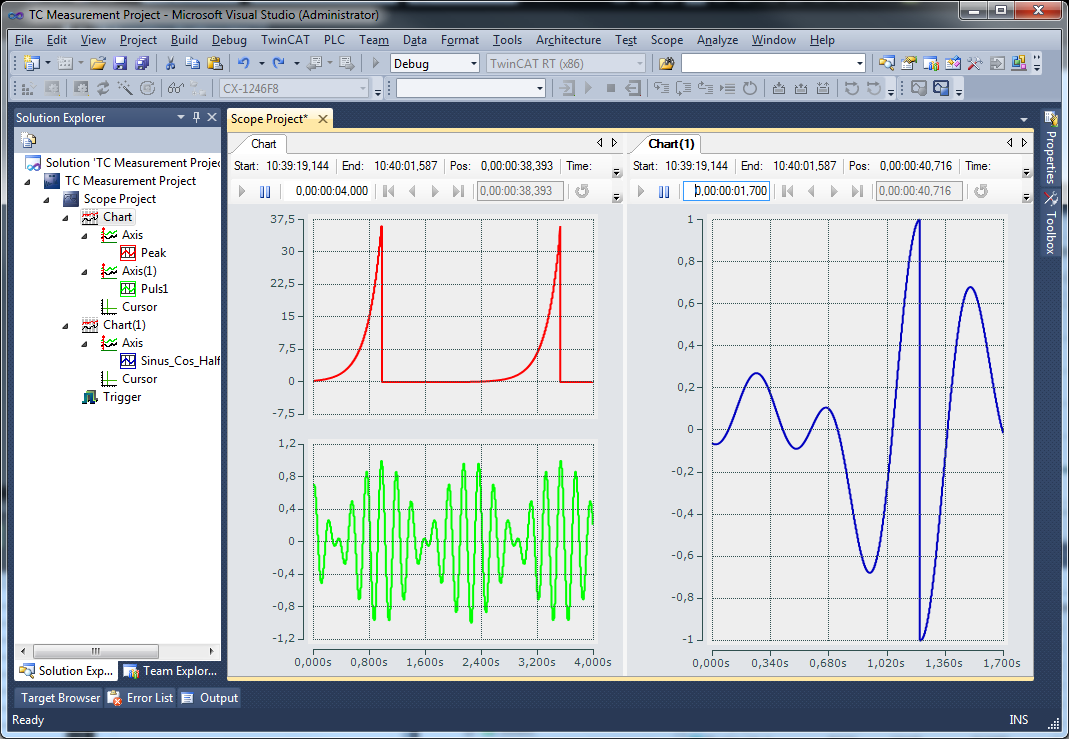The width and height of the screenshot is (1069, 739).
Task: Click the Chart(1) position time field
Action: (919, 191)
